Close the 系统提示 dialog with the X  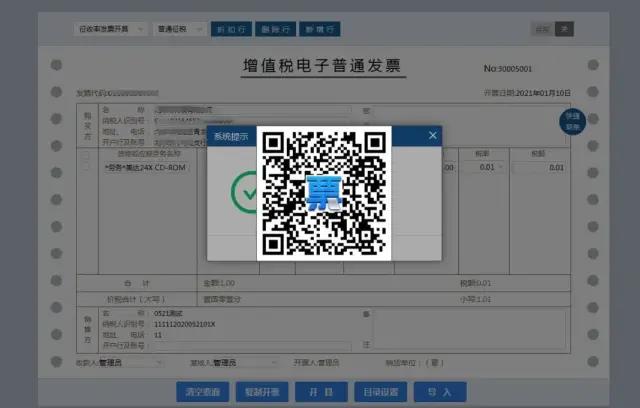tap(433, 135)
